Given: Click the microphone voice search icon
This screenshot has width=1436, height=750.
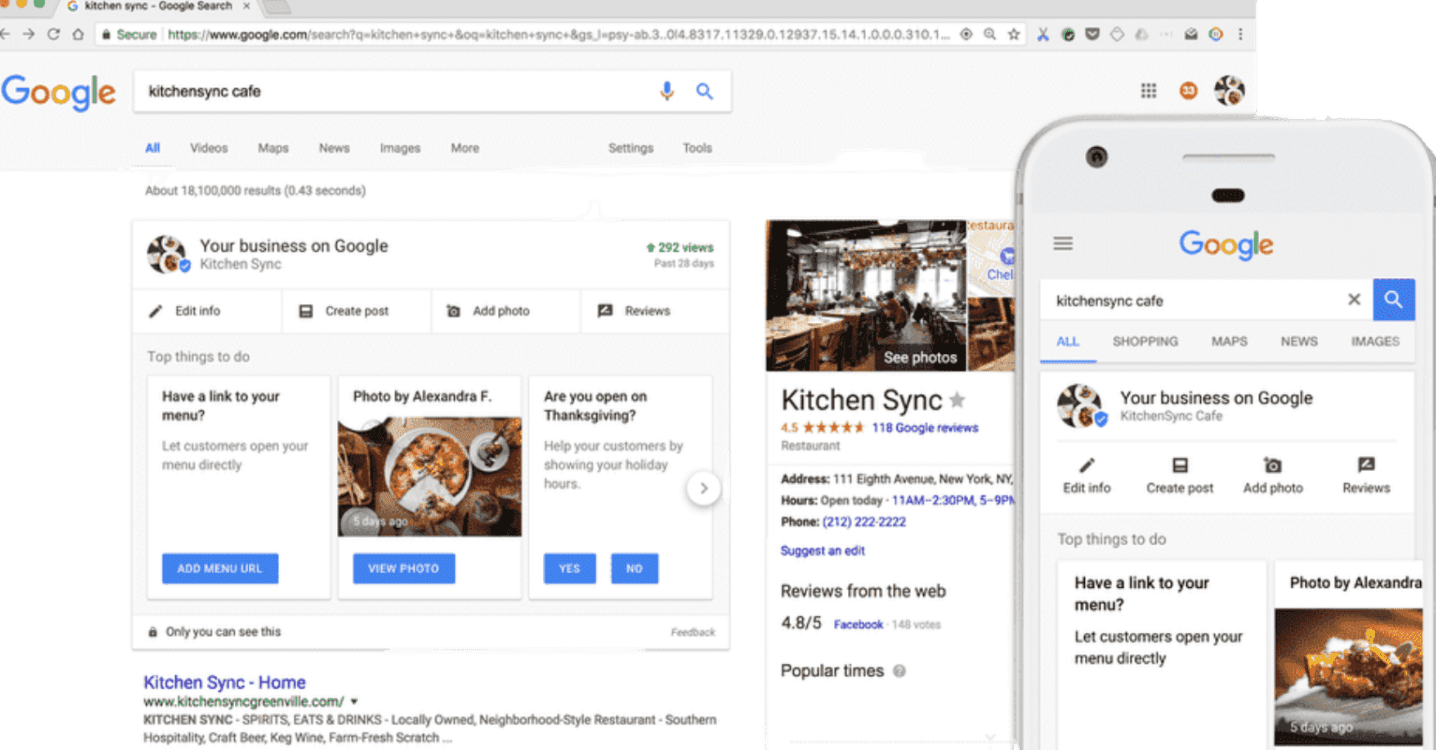Looking at the screenshot, I should point(667,91).
